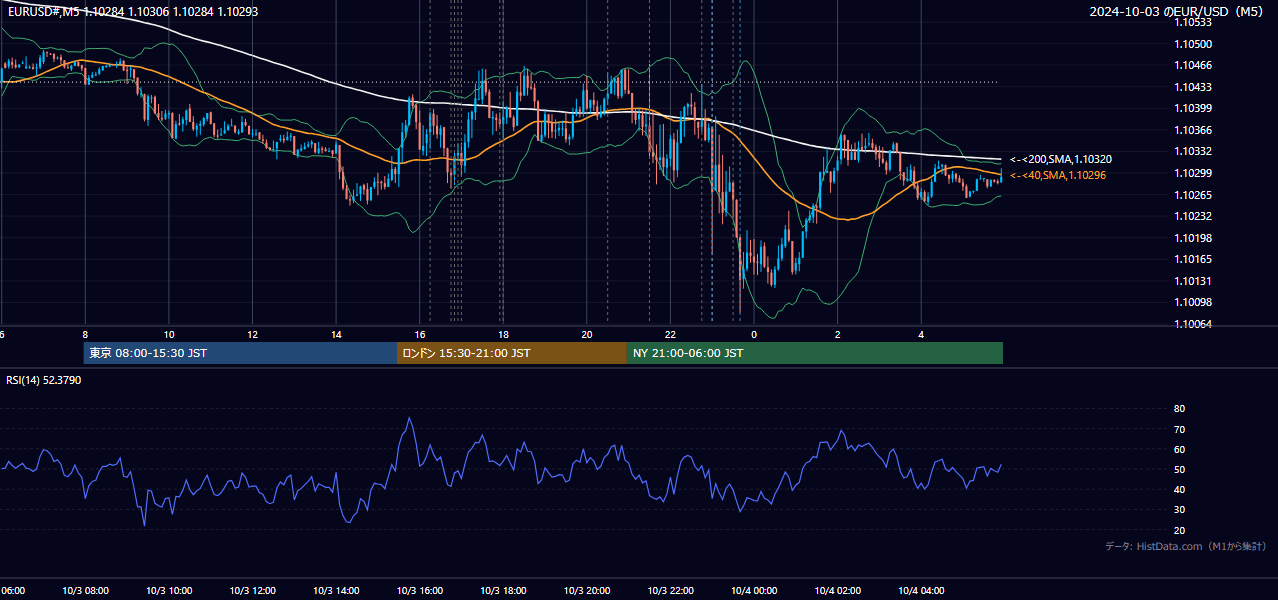This screenshot has height=600, width=1278.
Task: Click price axis value 1.10232
Action: [1194, 216]
